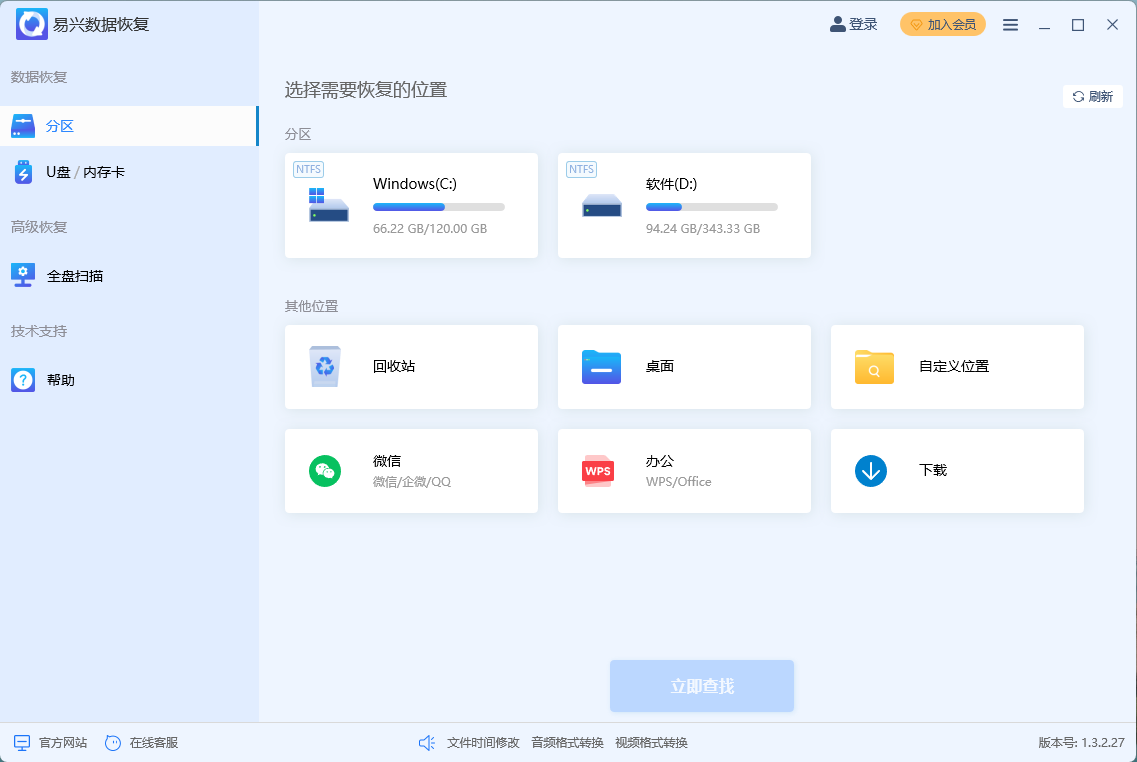The image size is (1137, 762).
Task: Click 登录 to sign in
Action: click(854, 25)
